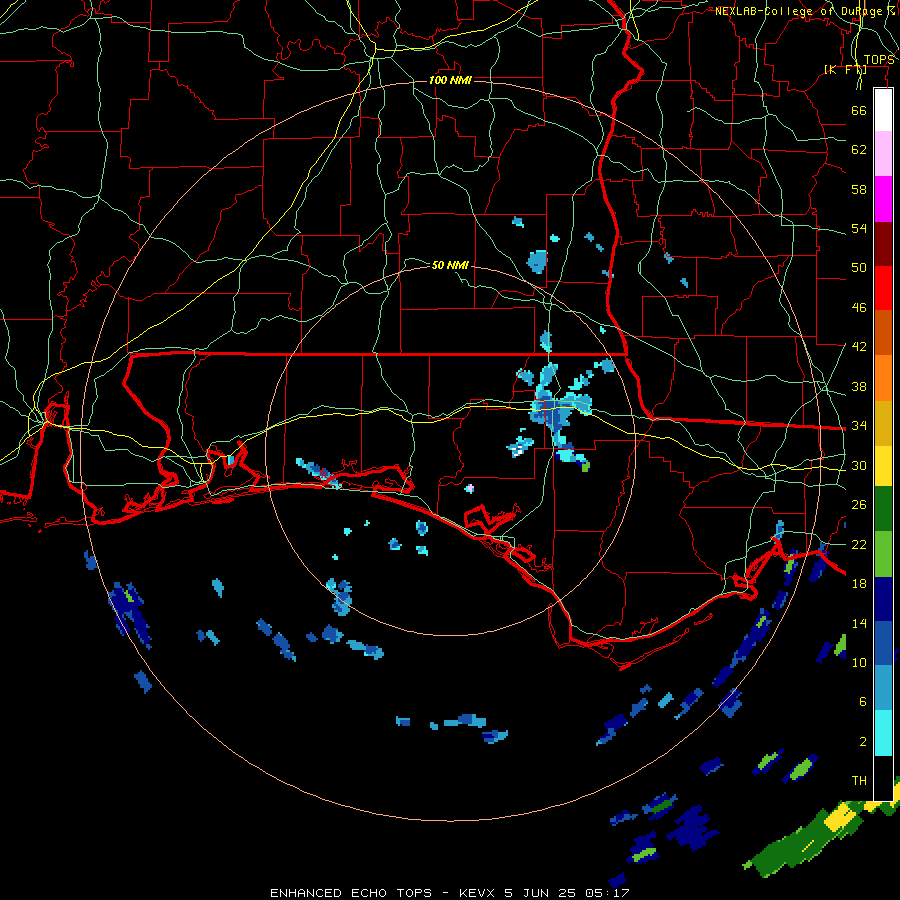Click the 'ENHANCED ECHO TOPS' product title
Screen dimensions: 900x900
coord(351,893)
